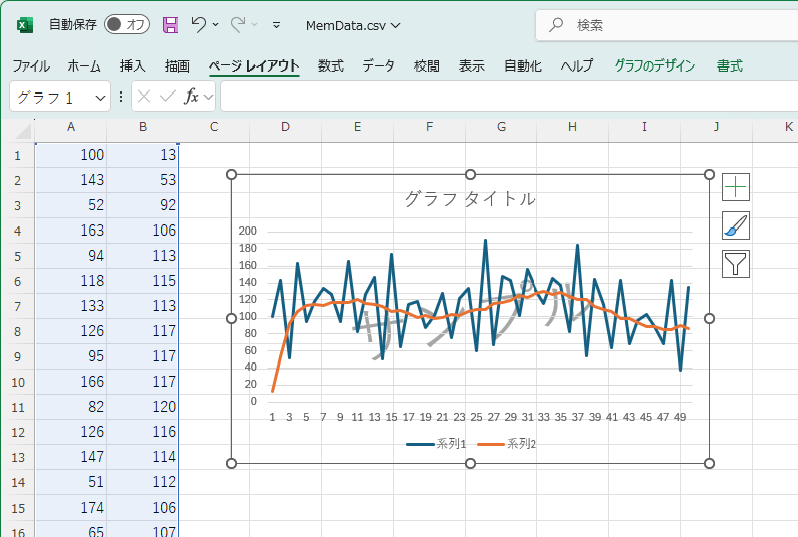Select the グラフ タイトル chart title
The height and width of the screenshot is (537, 798).
[x=470, y=199]
